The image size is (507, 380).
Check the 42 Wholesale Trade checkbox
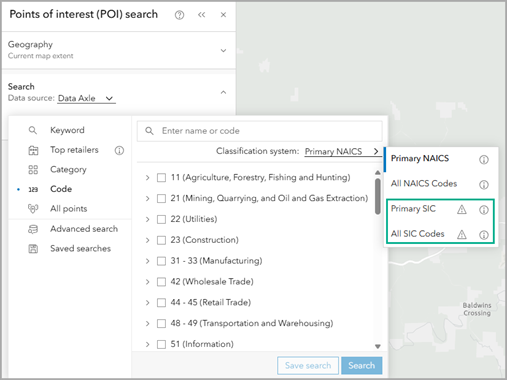[161, 282]
